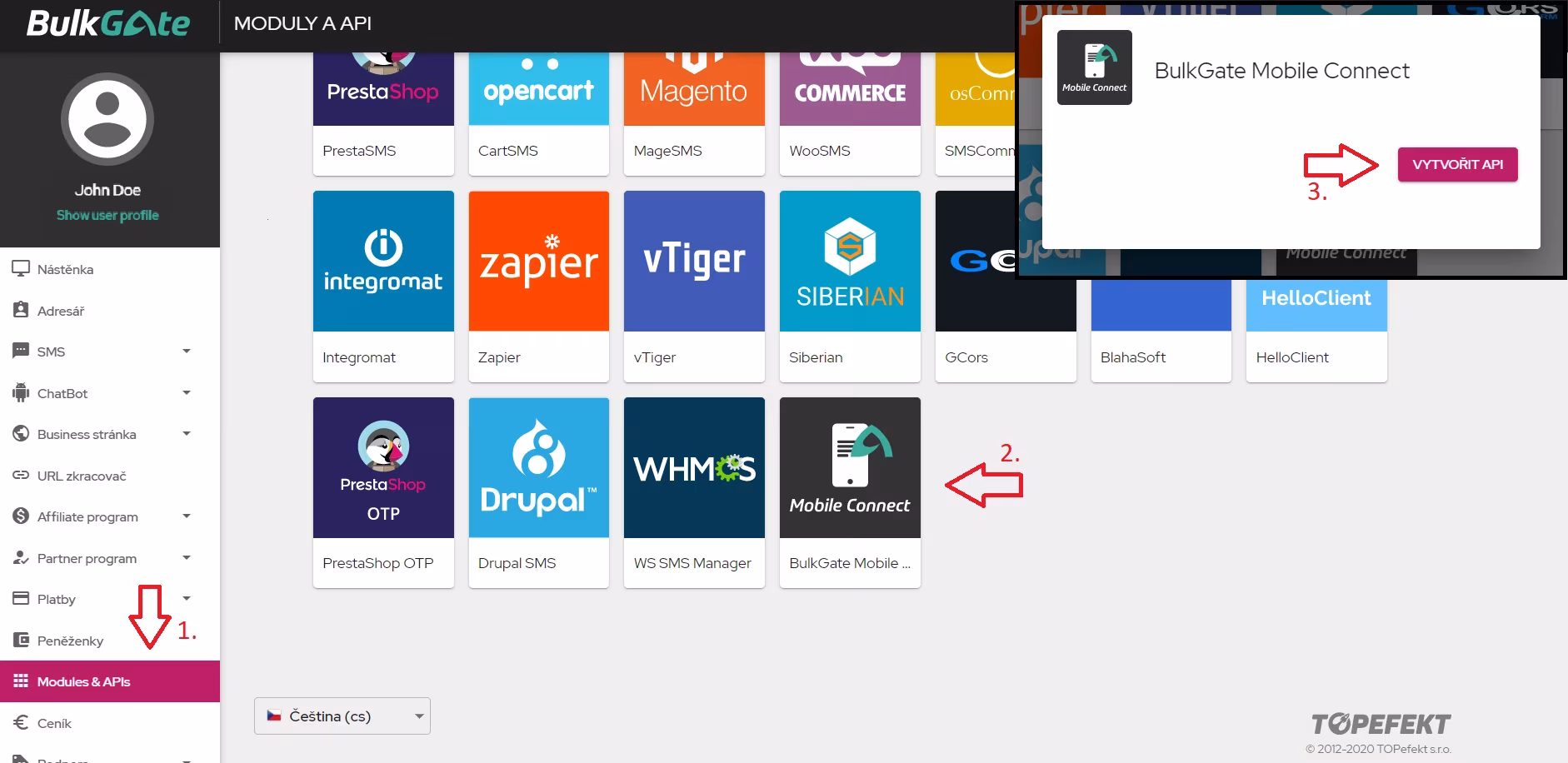This screenshot has height=763, width=1568.
Task: Expand the SMS sidebar submenu arrow
Action: point(187,352)
